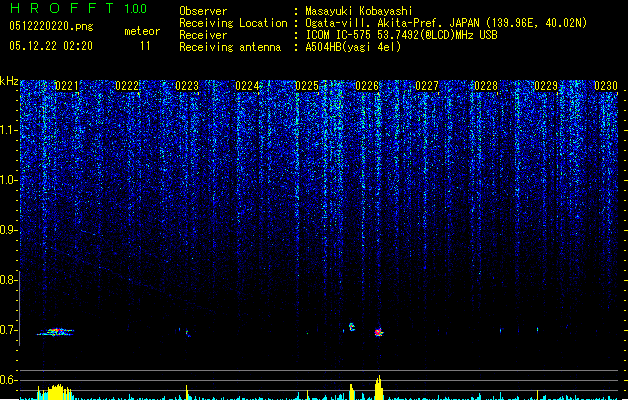The image size is (629, 400).
Task: Click observer name Masayuki Kobayashi
Action: pos(359,11)
